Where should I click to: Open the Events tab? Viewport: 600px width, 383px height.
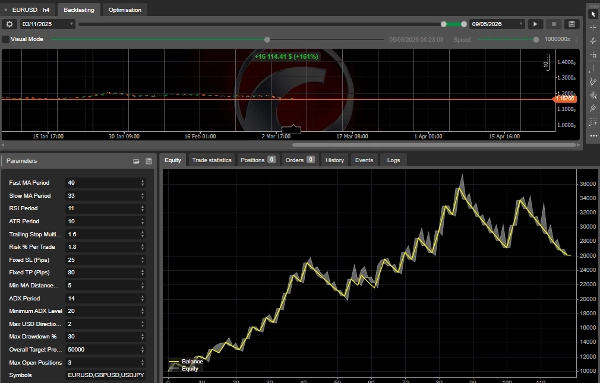(364, 160)
